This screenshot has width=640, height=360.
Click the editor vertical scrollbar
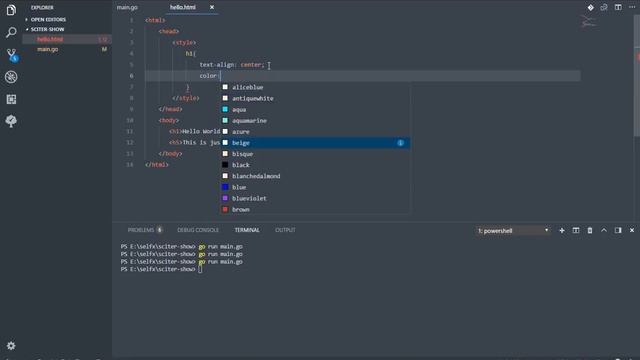coord(637,76)
